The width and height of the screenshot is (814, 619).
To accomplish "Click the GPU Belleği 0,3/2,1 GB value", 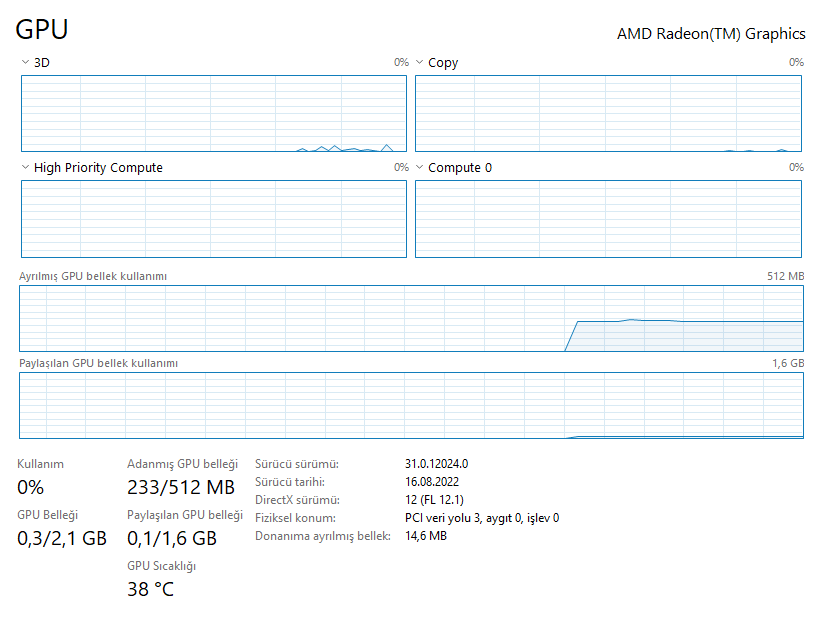I will coord(62,538).
